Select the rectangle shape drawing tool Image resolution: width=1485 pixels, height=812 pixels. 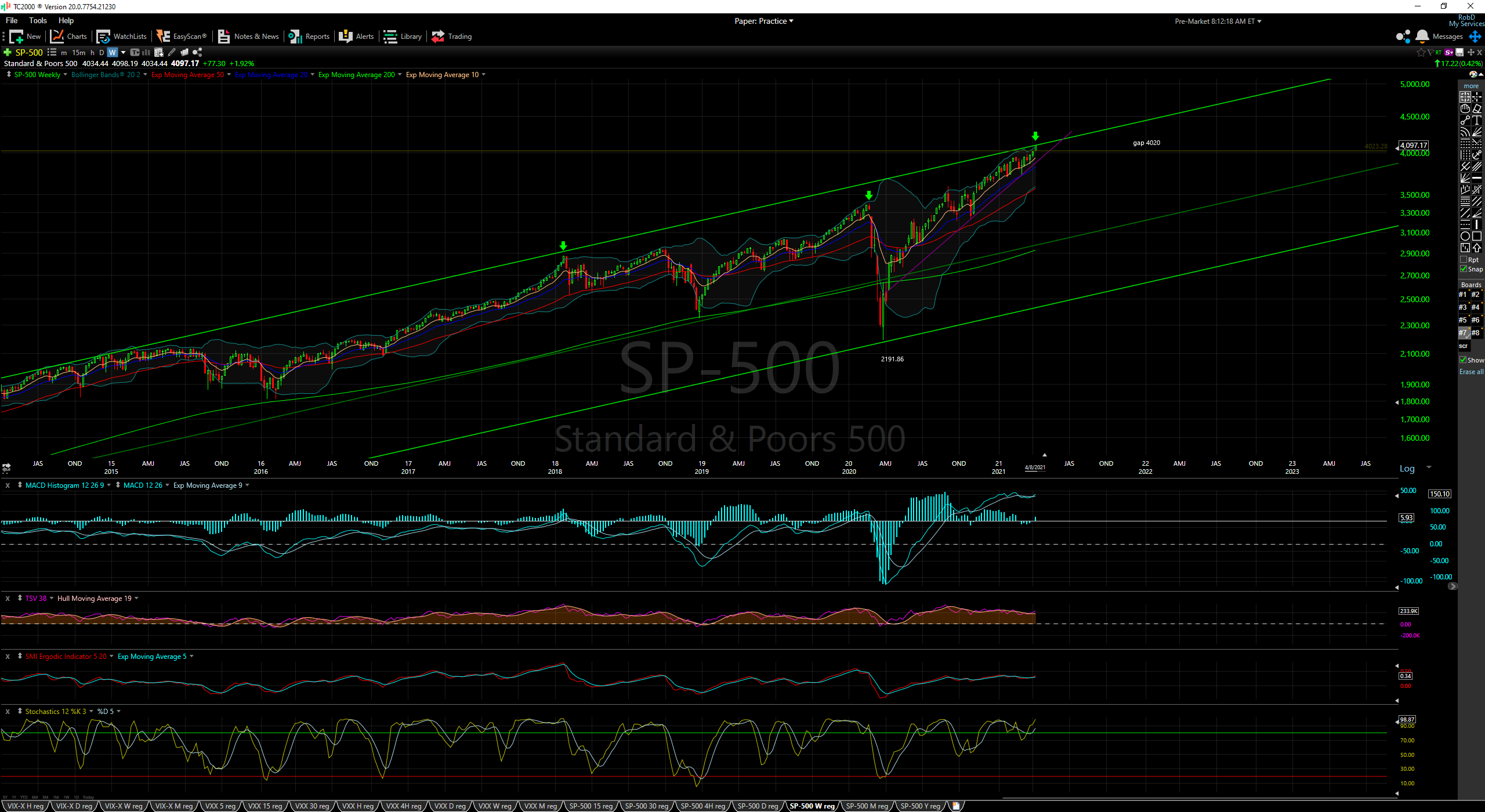click(1477, 236)
